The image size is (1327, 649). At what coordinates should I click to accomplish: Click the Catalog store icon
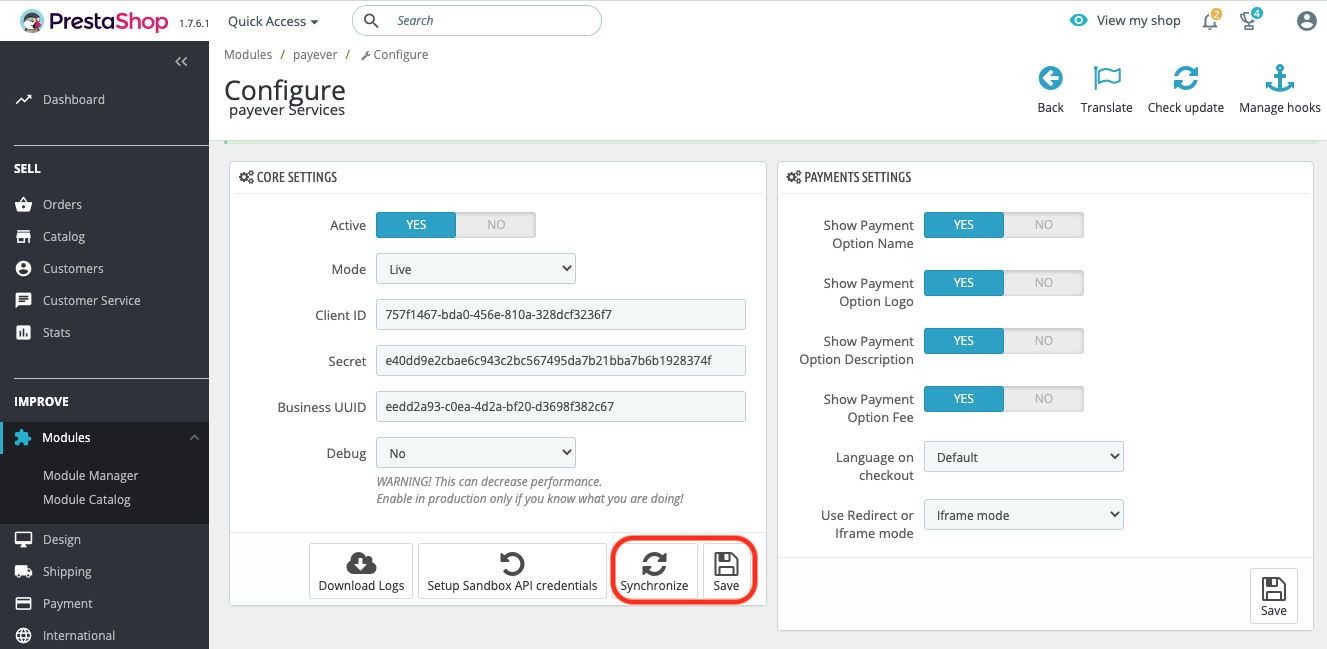click(x=23, y=237)
